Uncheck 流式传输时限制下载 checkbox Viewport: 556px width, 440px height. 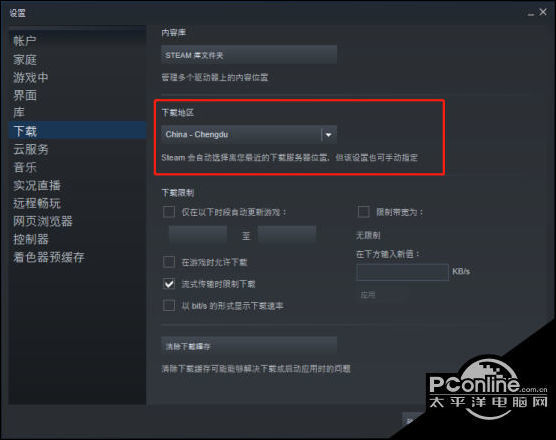(169, 284)
